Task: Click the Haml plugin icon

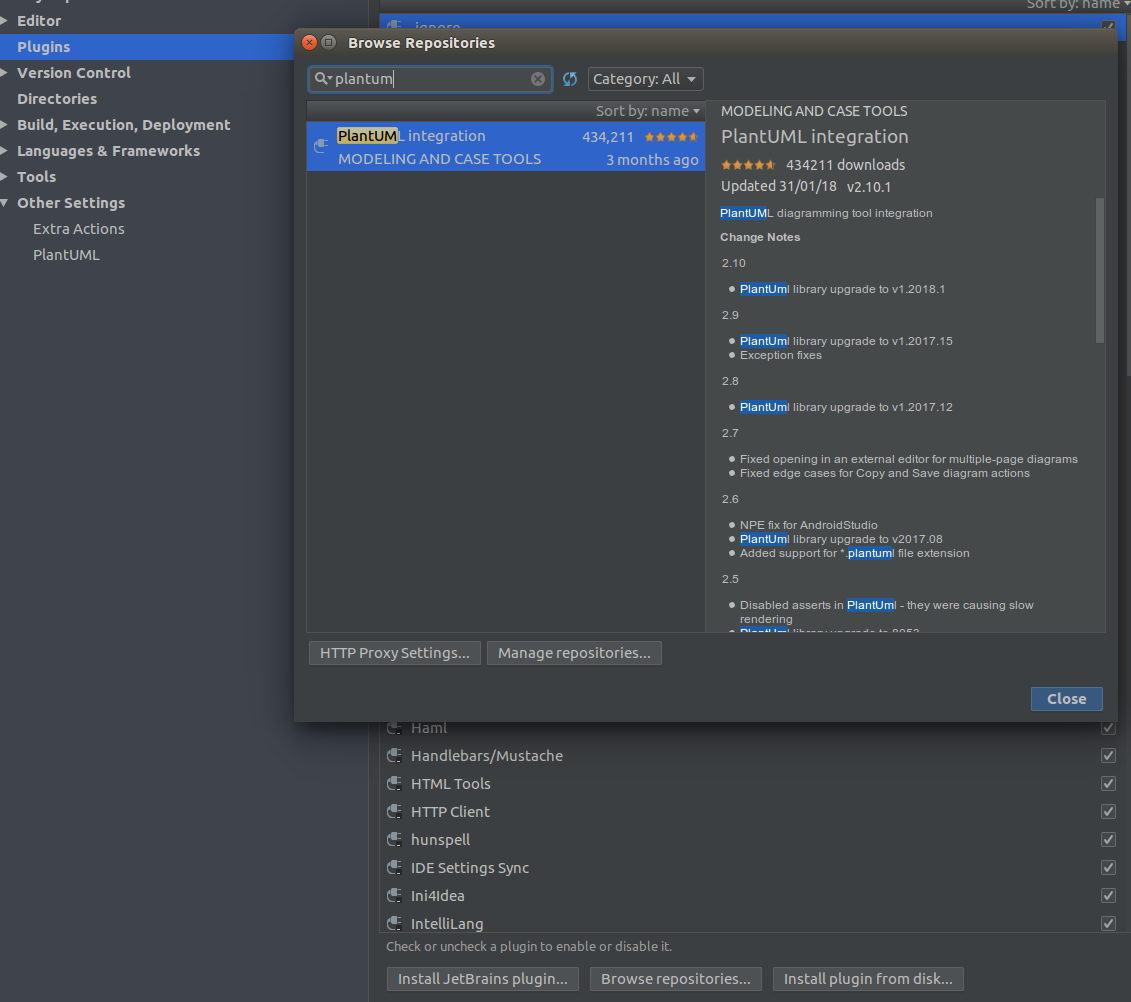Action: [x=394, y=727]
